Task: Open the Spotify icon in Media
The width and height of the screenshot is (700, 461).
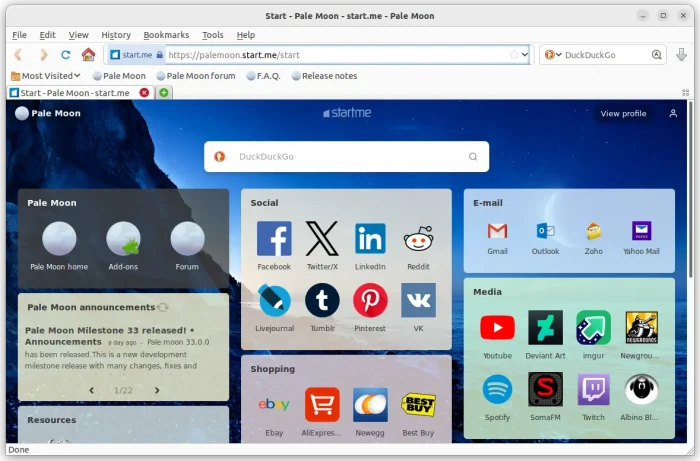Action: point(497,389)
